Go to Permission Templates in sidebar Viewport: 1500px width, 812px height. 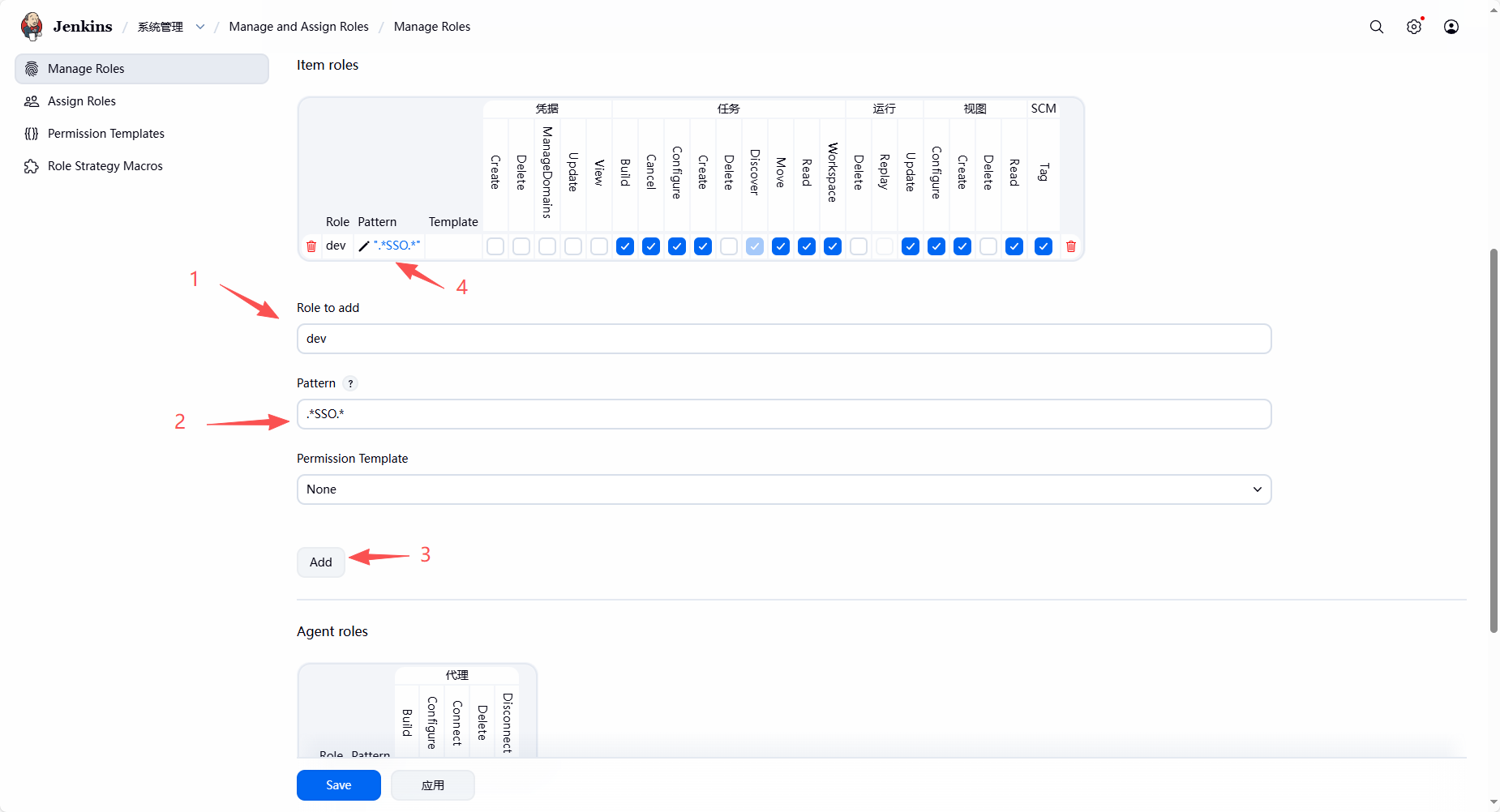coord(105,134)
